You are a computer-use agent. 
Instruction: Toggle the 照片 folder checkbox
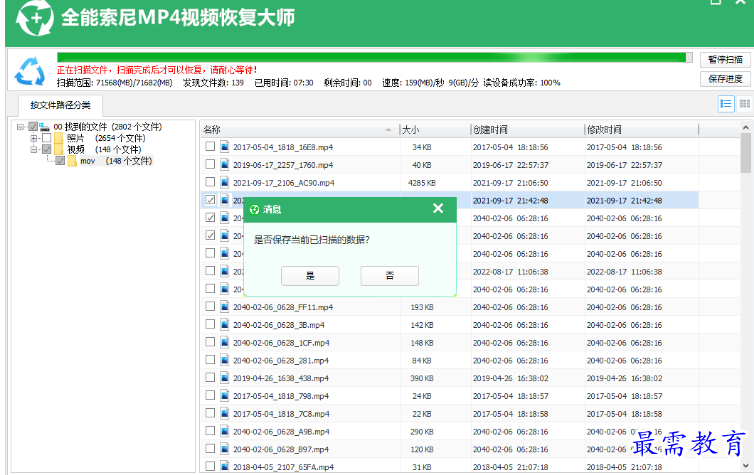(47, 138)
